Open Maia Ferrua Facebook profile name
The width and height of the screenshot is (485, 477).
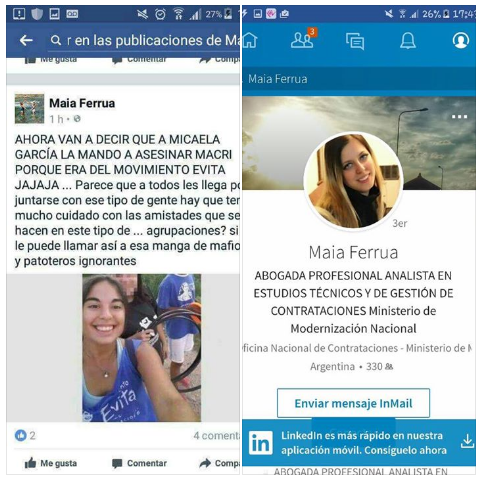coord(82,103)
